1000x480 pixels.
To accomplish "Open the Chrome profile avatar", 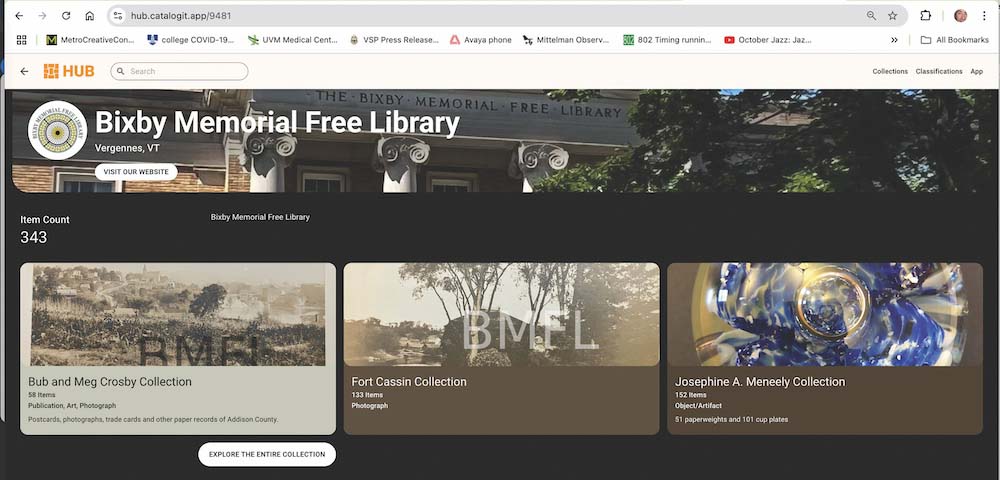I will coord(960,16).
